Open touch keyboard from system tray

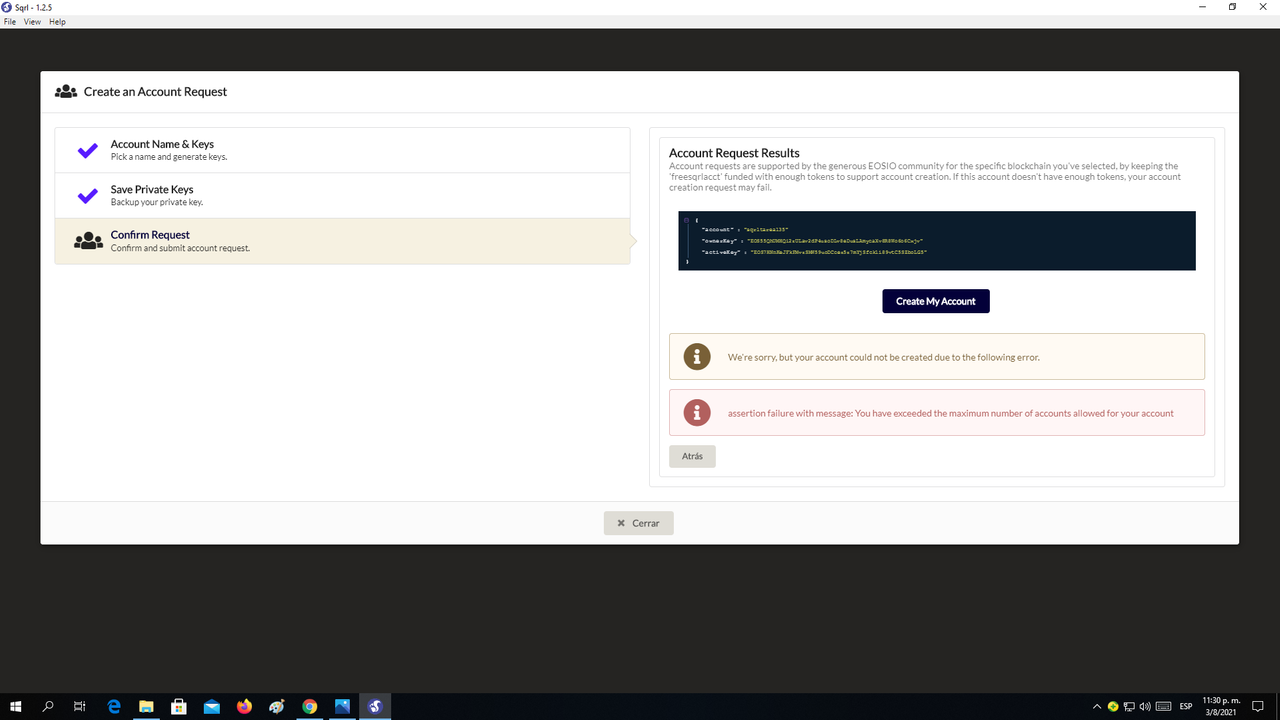coord(1163,707)
